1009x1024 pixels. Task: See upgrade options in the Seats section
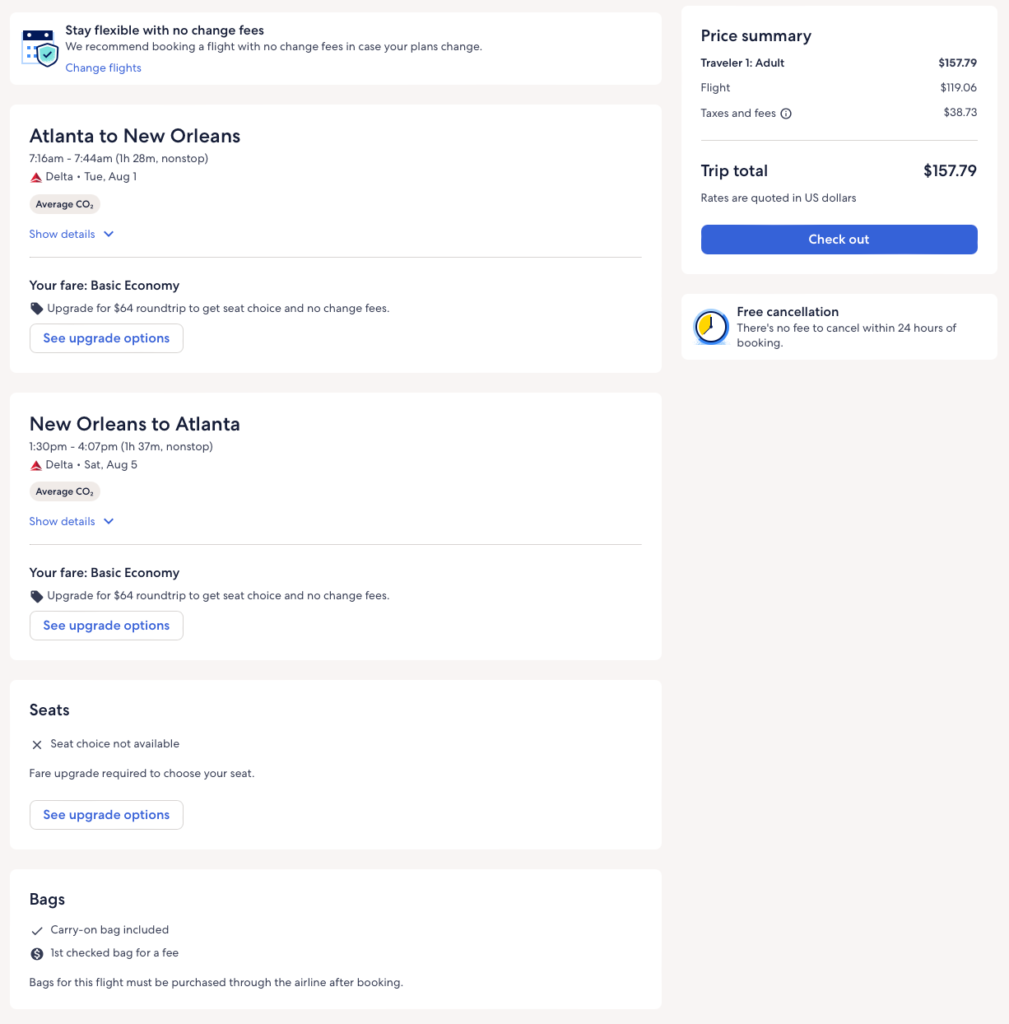(106, 815)
